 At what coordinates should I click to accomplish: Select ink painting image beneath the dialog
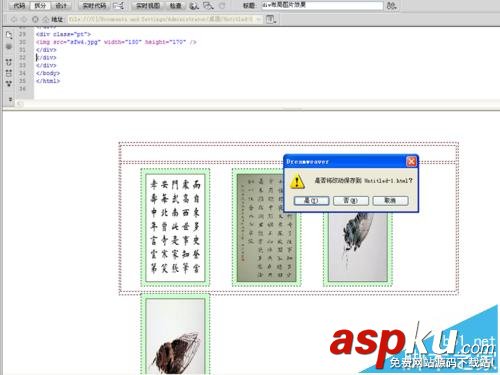pyautogui.click(x=358, y=247)
